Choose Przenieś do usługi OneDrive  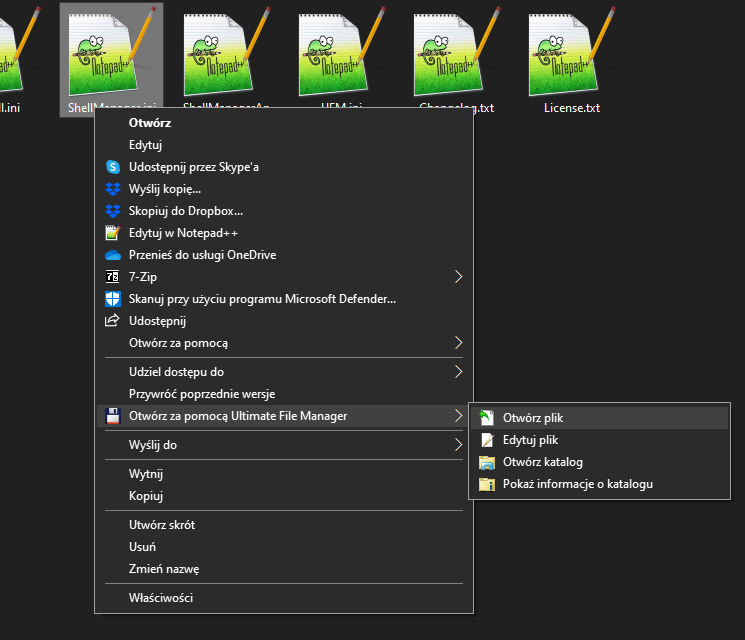click(x=284, y=255)
